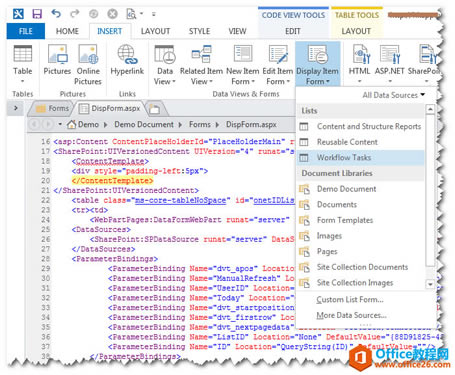Expand the navigation pane chevron
Image resolution: width=455 pixels, height=375 pixels.
(16, 108)
